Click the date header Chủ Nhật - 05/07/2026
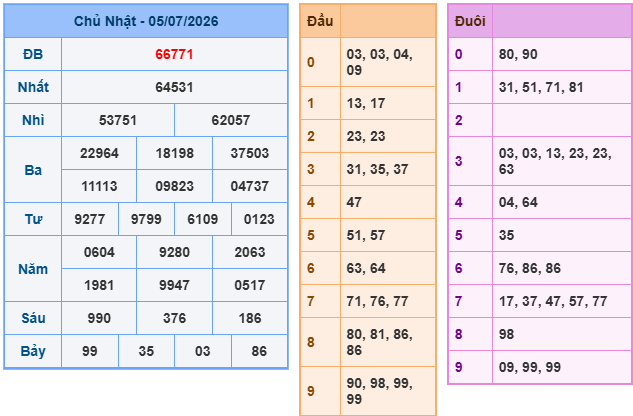633x416 pixels. (x=146, y=21)
